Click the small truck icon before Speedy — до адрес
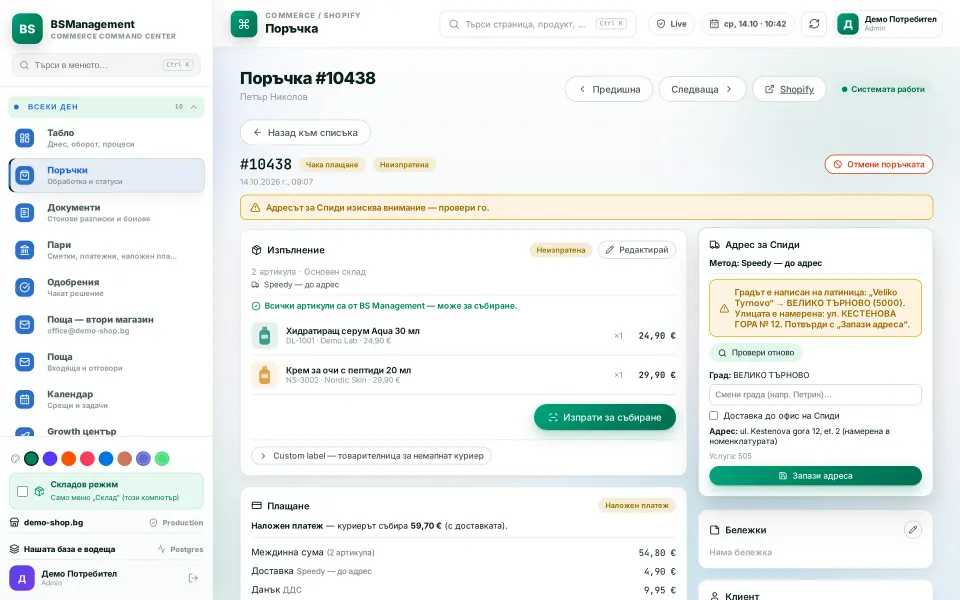The width and height of the screenshot is (960, 600). (255, 285)
